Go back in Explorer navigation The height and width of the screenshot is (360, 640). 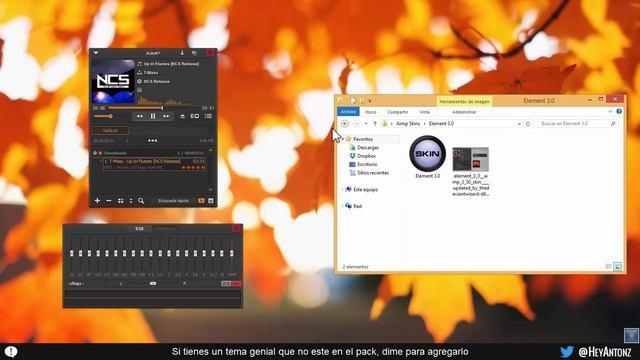click(x=345, y=124)
